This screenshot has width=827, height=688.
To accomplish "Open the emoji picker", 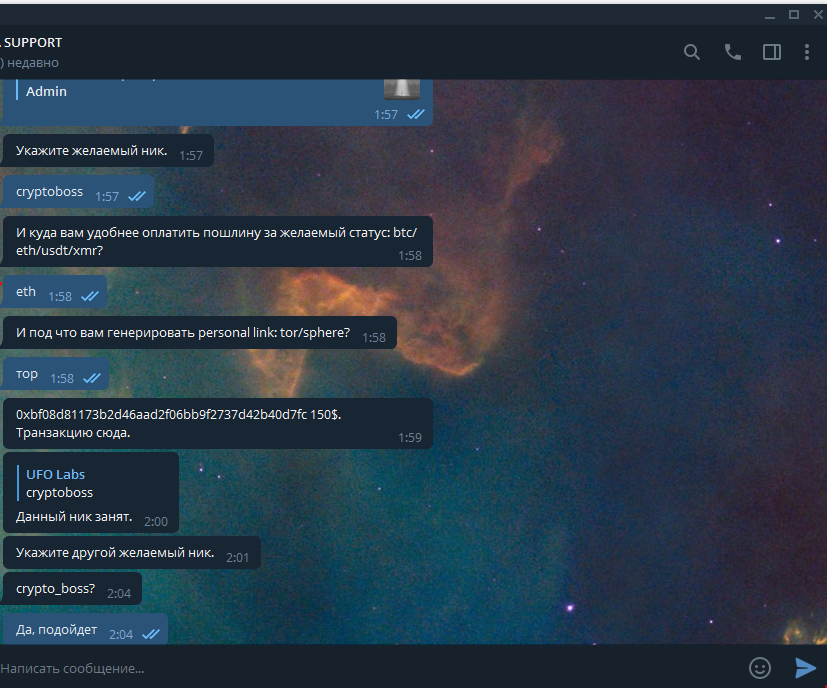I will point(759,668).
